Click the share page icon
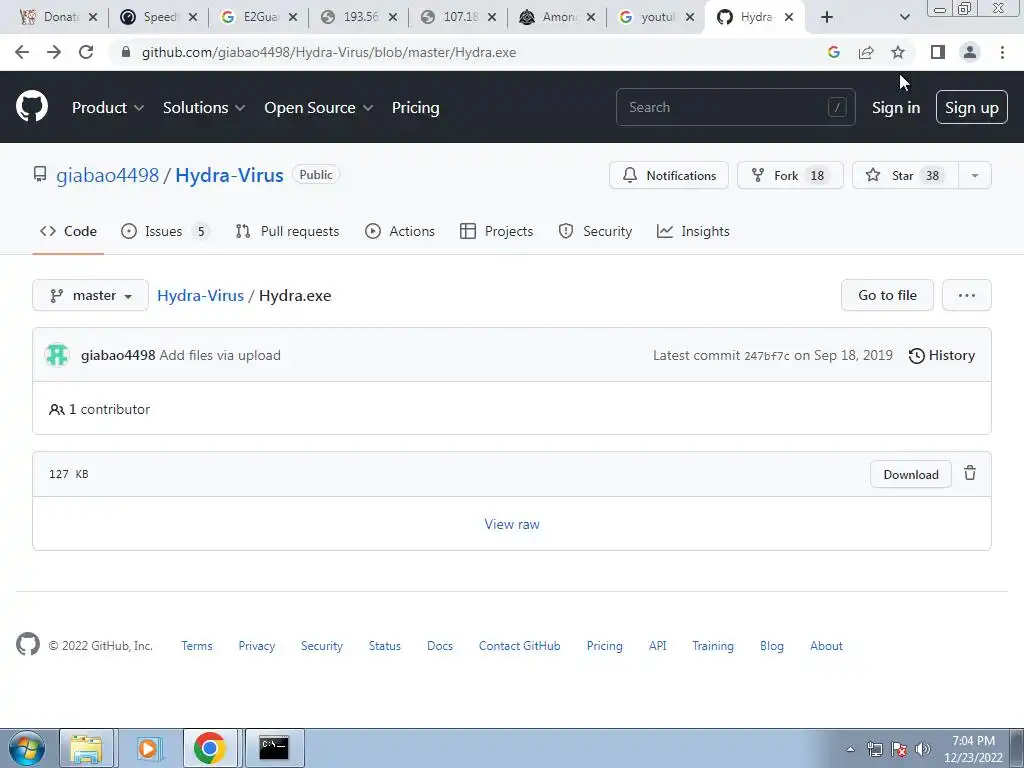Image resolution: width=1024 pixels, height=768 pixels. tap(866, 52)
